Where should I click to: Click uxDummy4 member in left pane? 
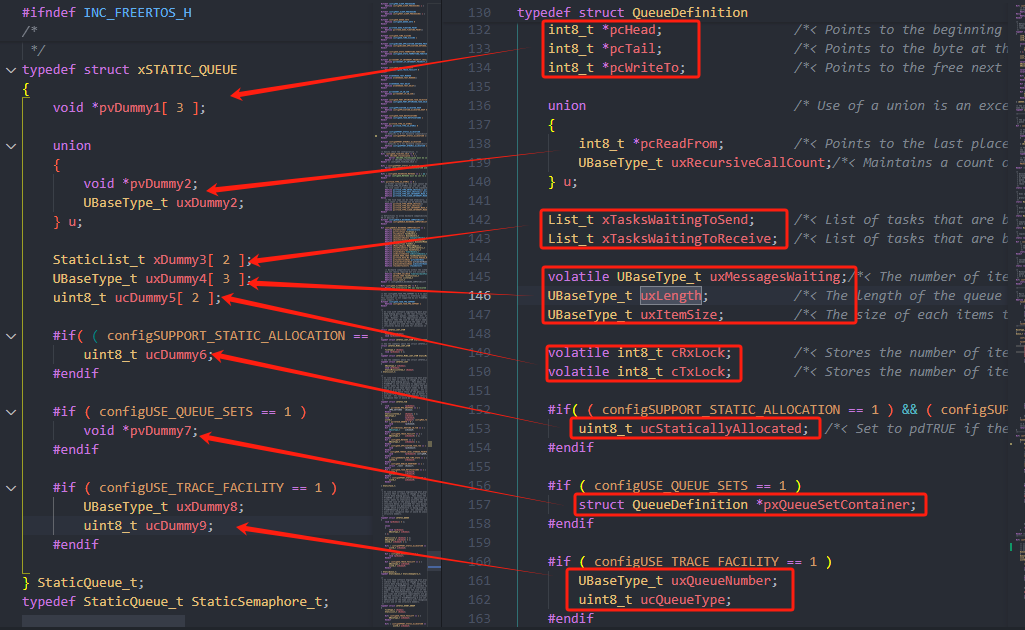(x=176, y=278)
